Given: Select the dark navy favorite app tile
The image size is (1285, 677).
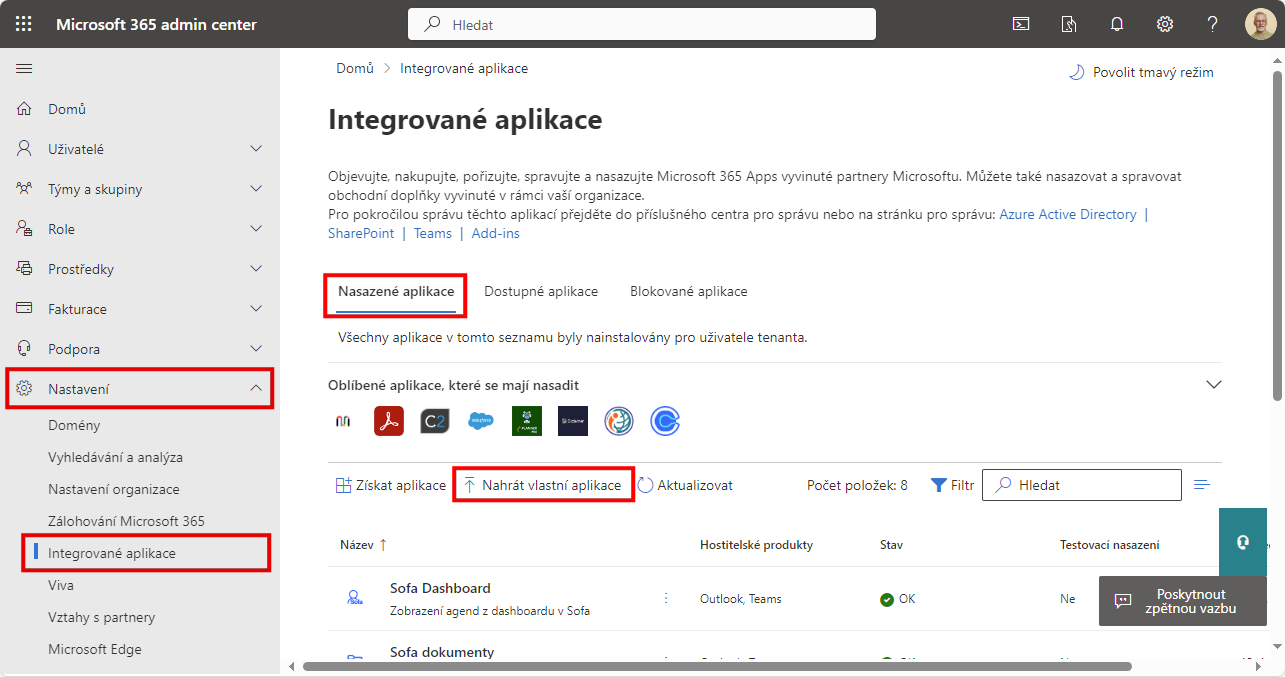Looking at the screenshot, I should click(573, 422).
